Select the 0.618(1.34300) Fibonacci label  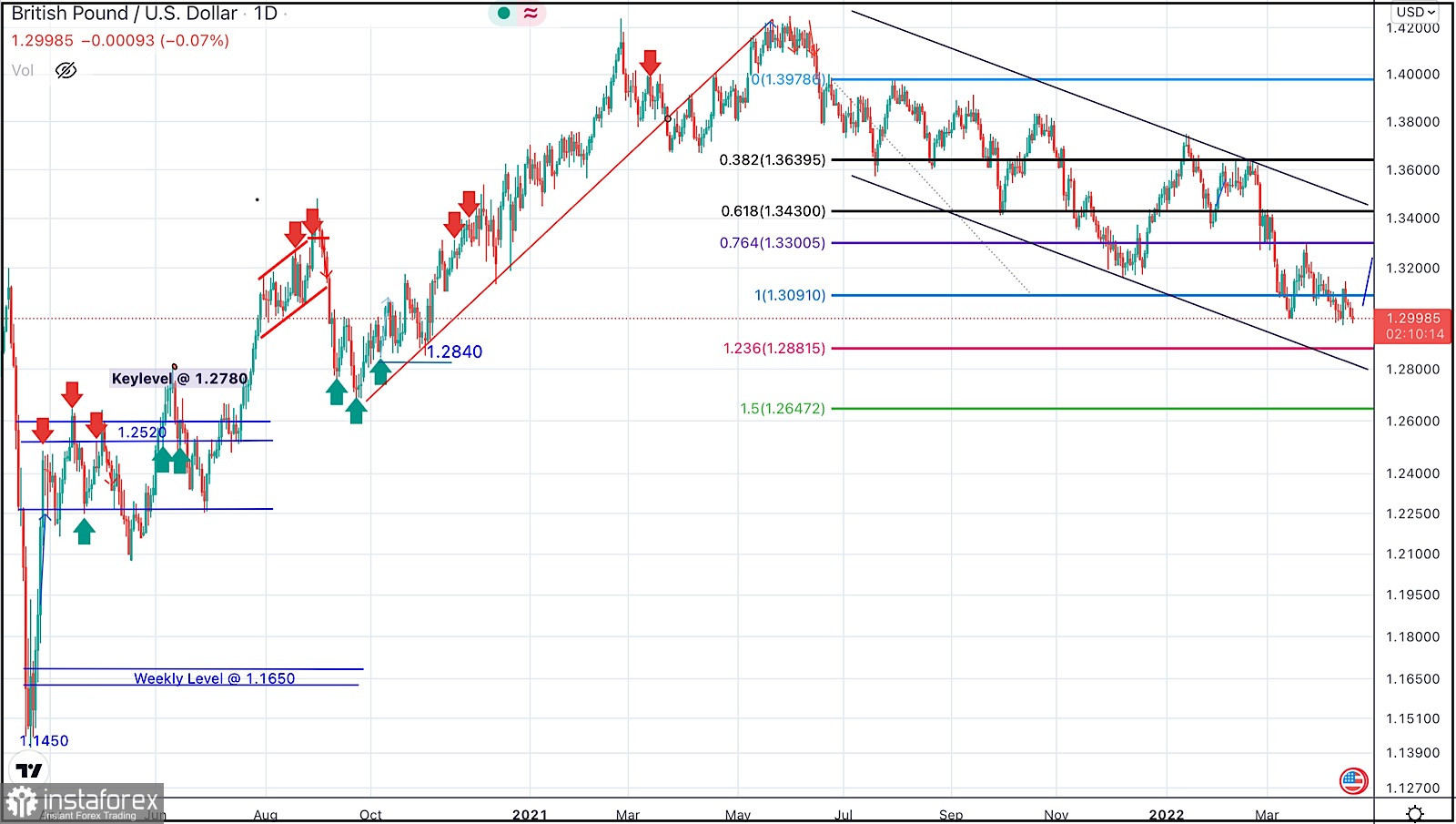pos(773,211)
